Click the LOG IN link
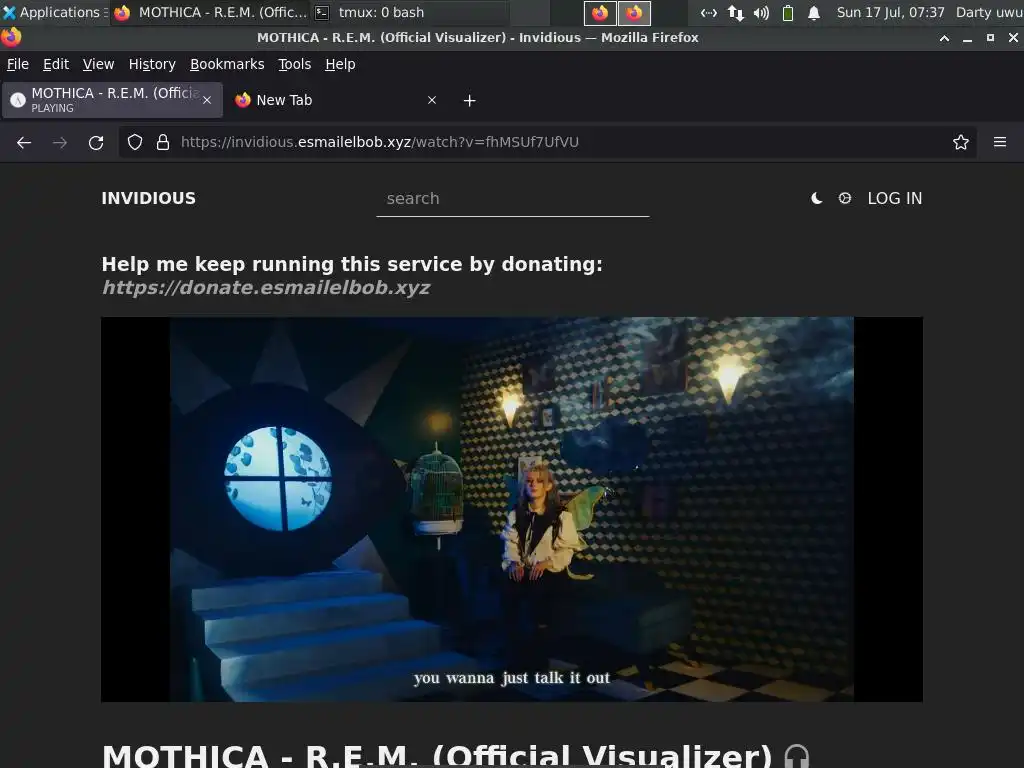Image resolution: width=1024 pixels, height=768 pixels. pyautogui.click(x=895, y=199)
